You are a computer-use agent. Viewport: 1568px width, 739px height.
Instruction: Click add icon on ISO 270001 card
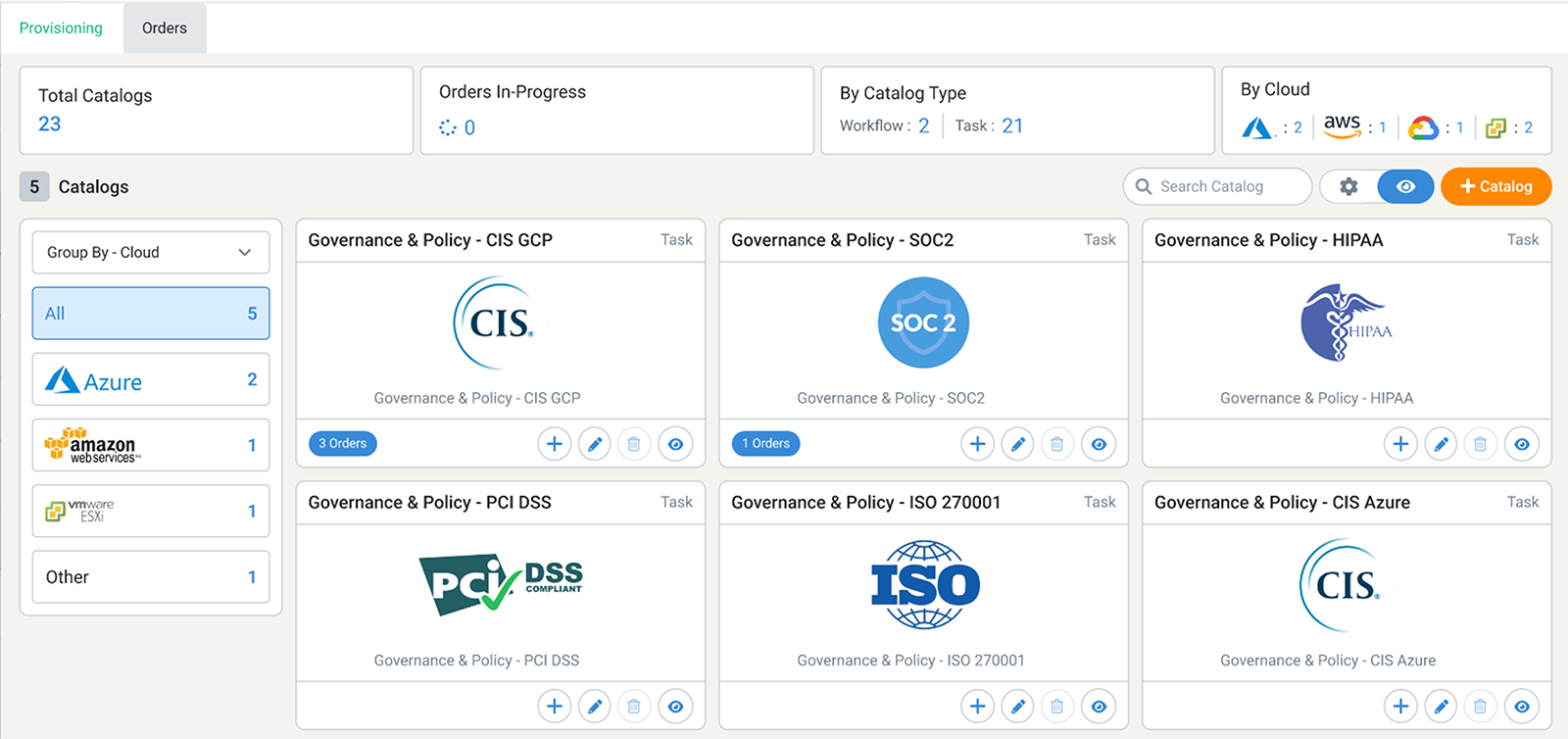977,706
